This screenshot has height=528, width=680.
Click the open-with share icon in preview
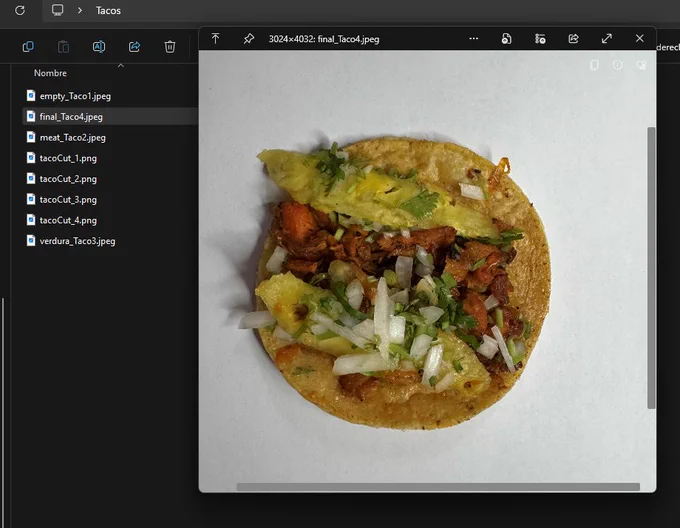coord(573,39)
